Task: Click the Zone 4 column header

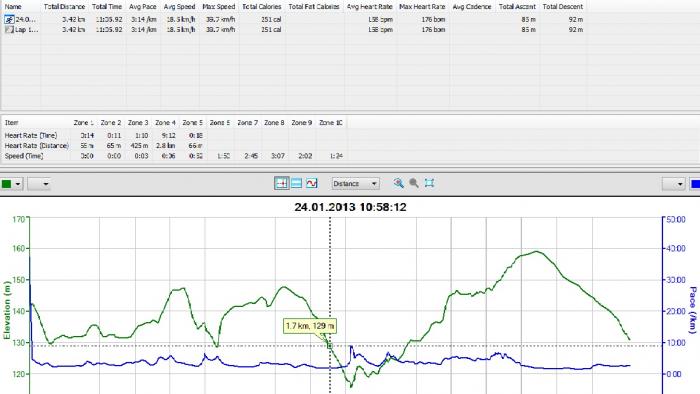Action: point(165,122)
